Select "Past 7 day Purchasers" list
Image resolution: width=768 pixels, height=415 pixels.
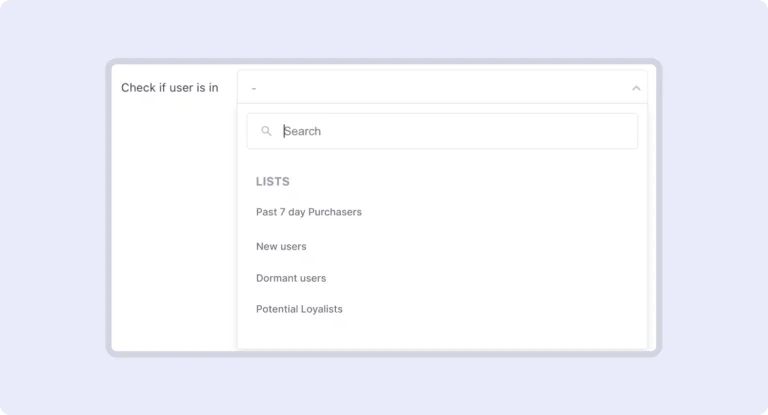point(308,212)
